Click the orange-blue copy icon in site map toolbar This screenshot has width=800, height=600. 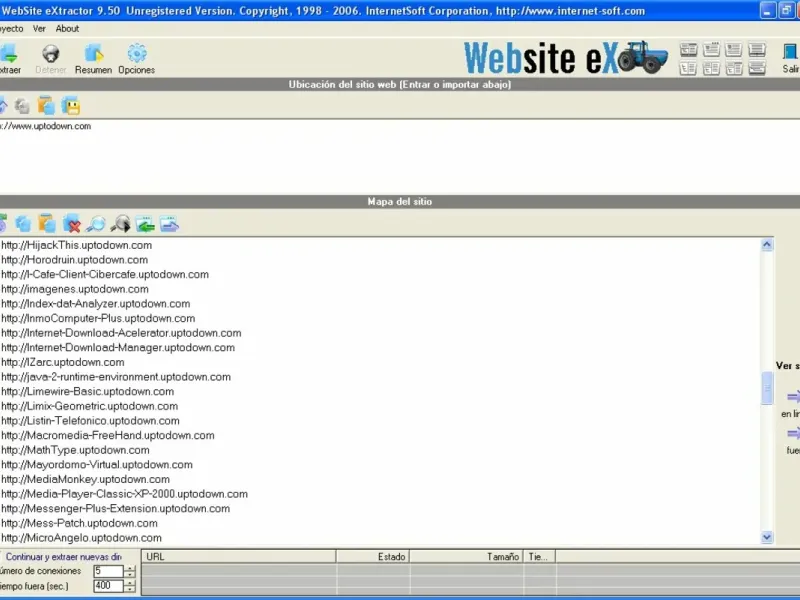point(47,223)
